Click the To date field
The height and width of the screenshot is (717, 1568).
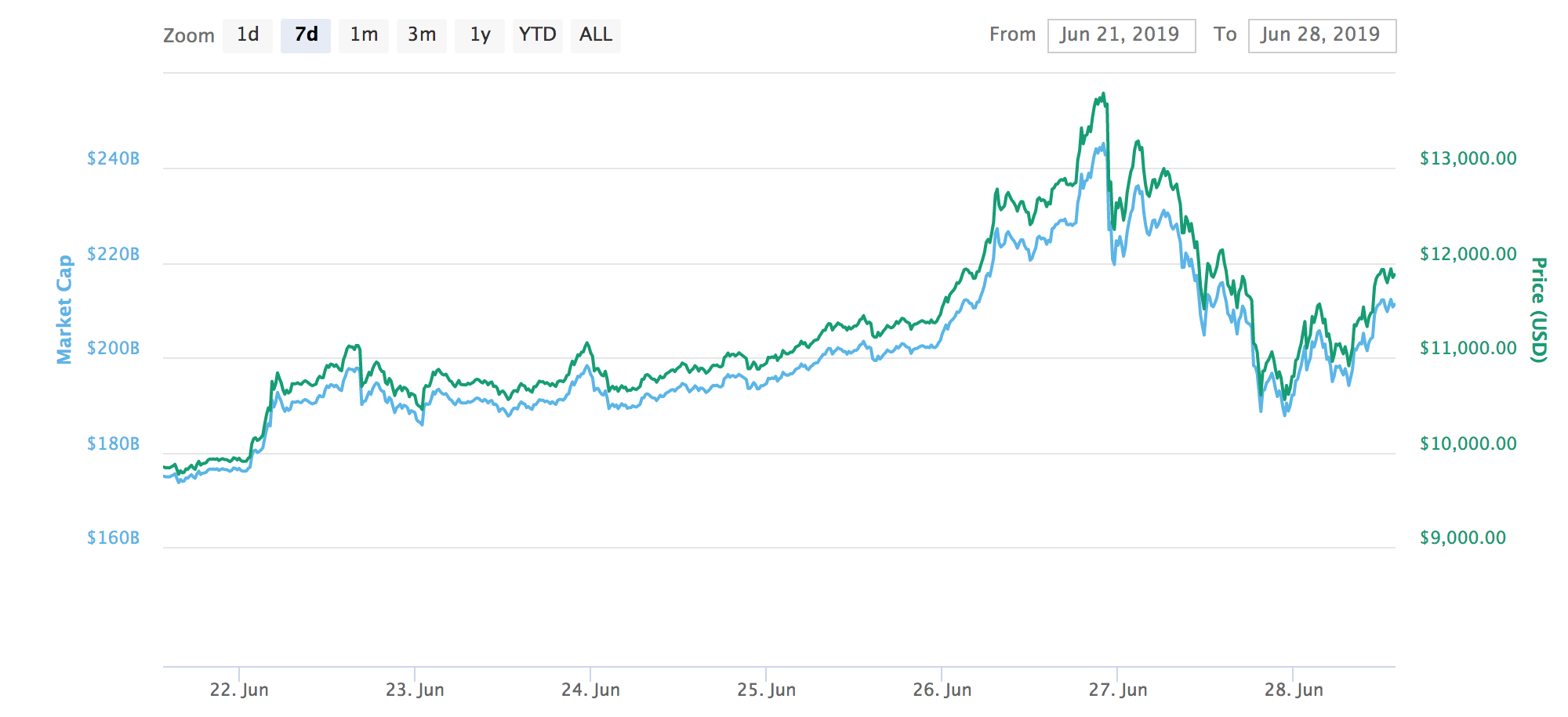[x=1322, y=35]
